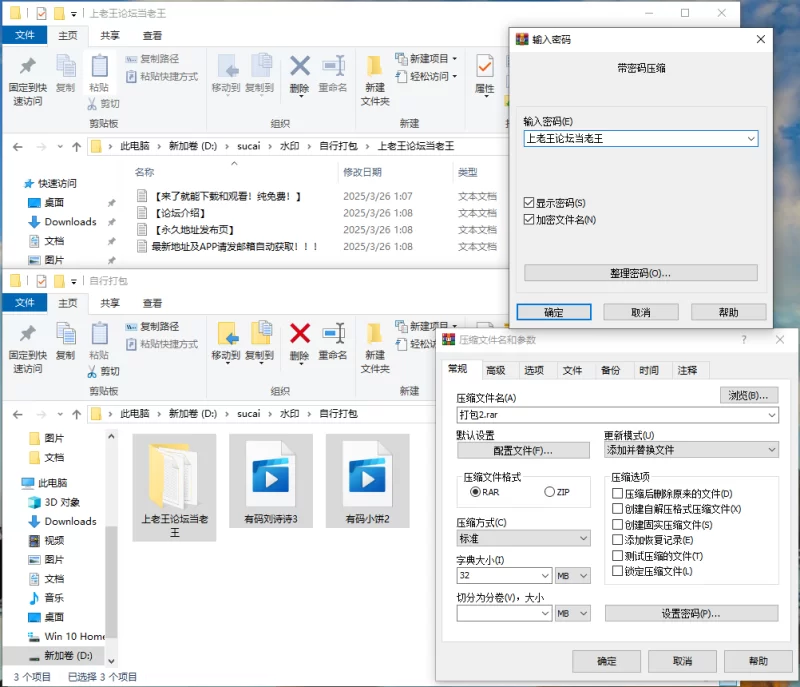Expand 新建项目 dropdown in upper Explorer
The height and width of the screenshot is (687, 800).
coord(455,59)
